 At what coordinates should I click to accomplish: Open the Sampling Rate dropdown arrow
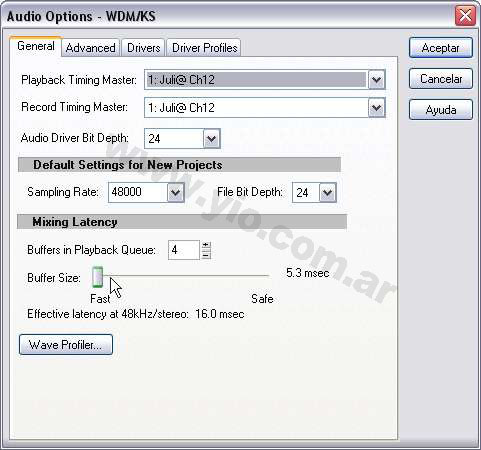(x=175, y=192)
